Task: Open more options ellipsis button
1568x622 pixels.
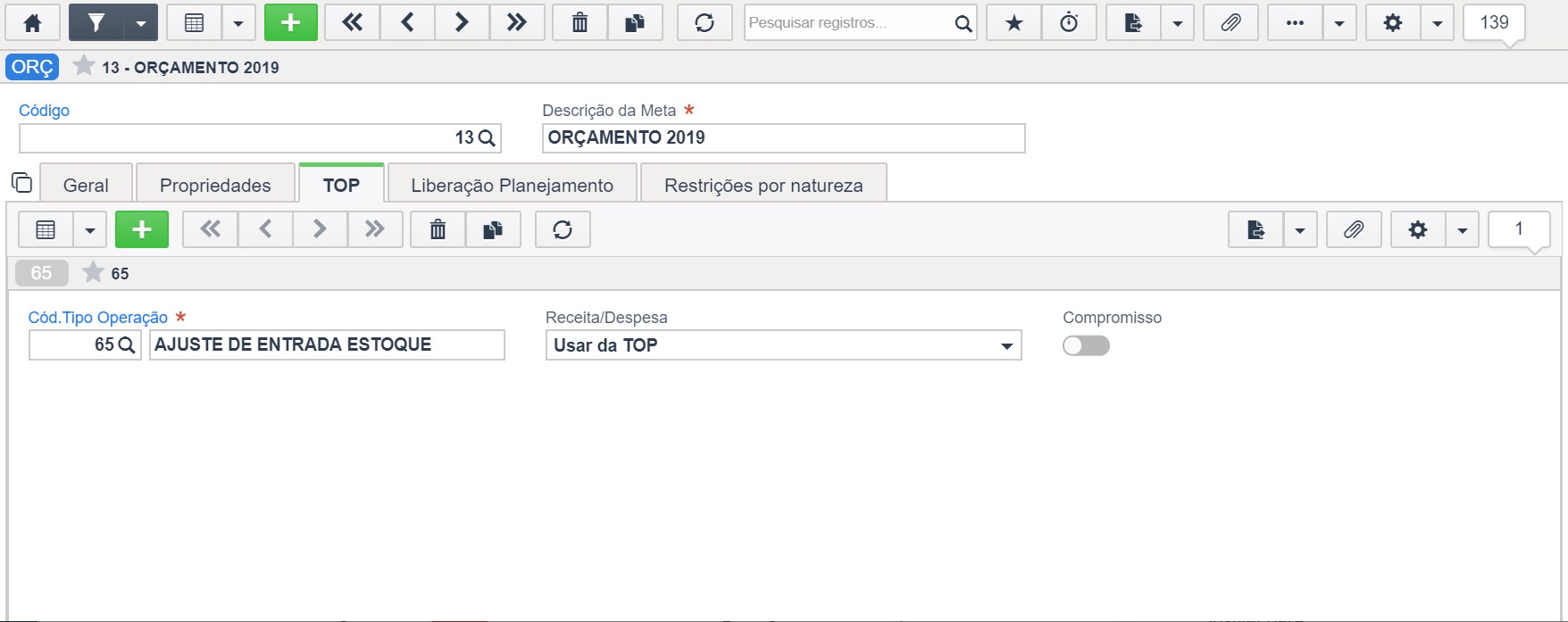Action: [1295, 23]
